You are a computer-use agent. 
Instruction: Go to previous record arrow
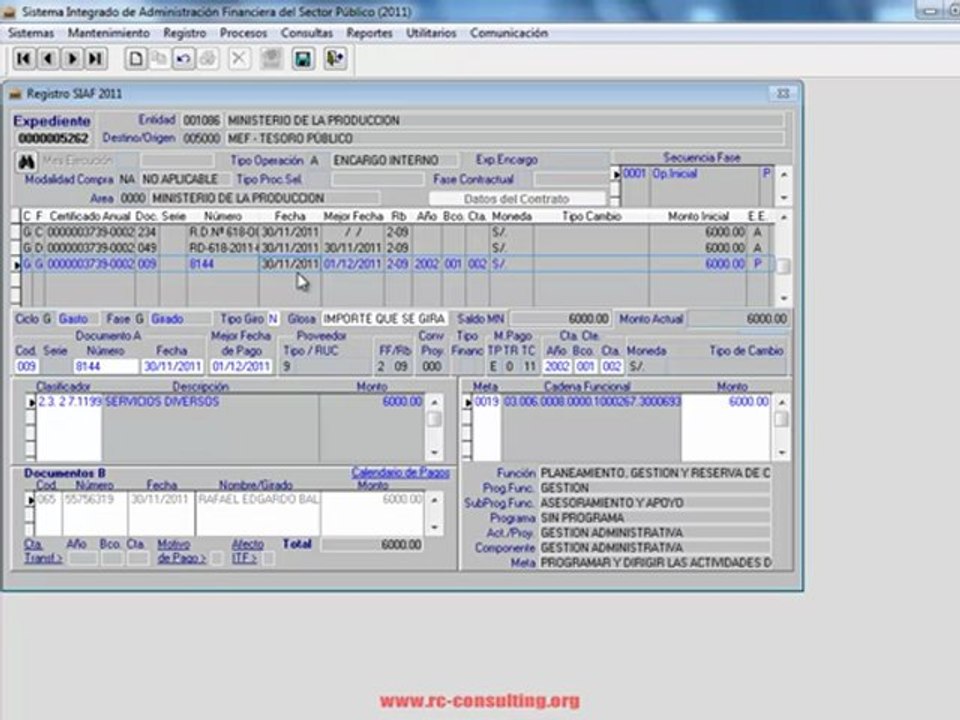point(48,59)
